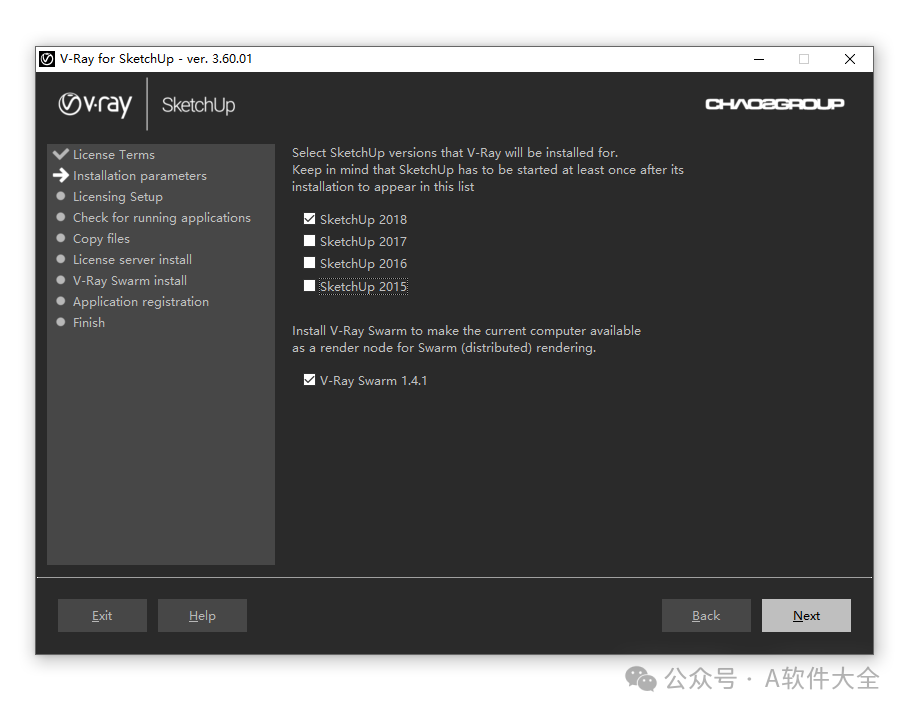Tick the SketchUp 2016 checkbox

click(309, 263)
